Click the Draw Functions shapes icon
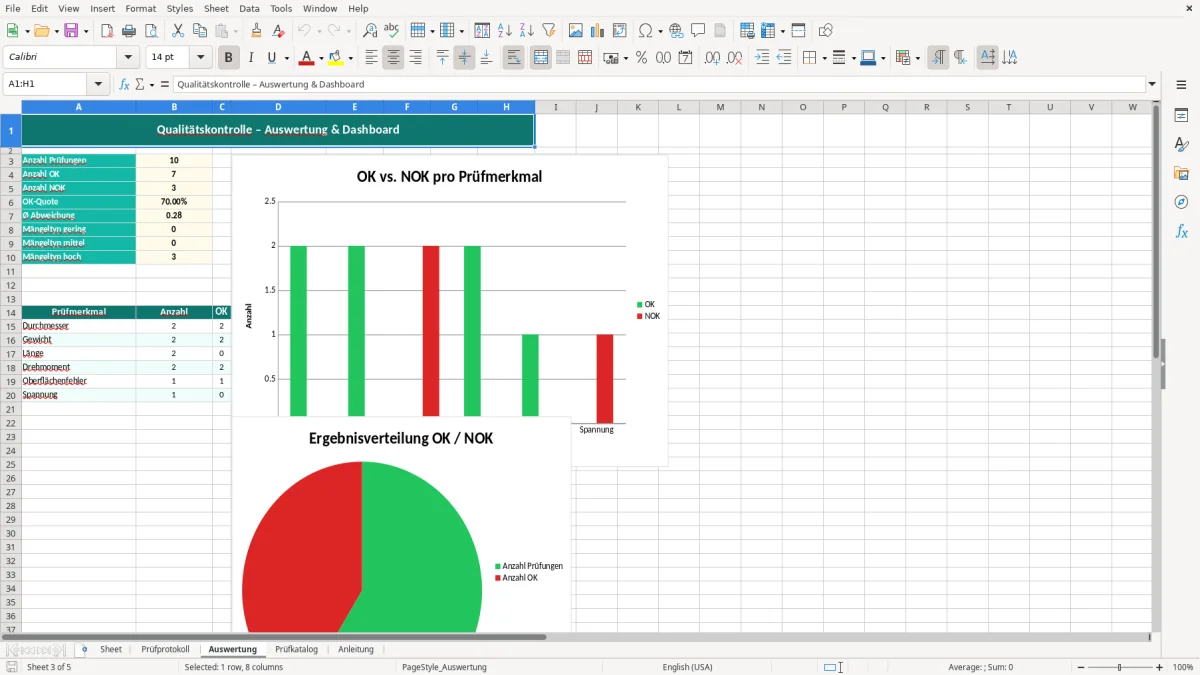 coord(826,31)
